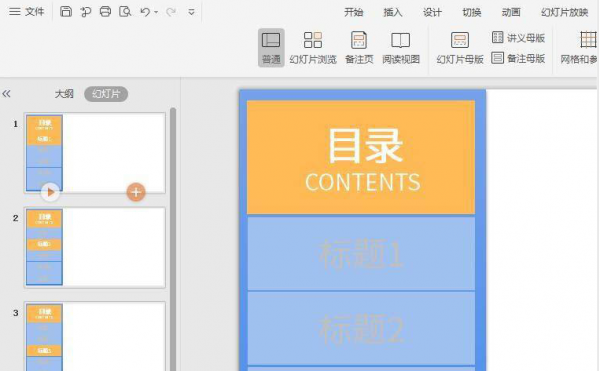Open the quick access toolbar customize dropdown
This screenshot has width=600, height=371.
(x=191, y=12)
